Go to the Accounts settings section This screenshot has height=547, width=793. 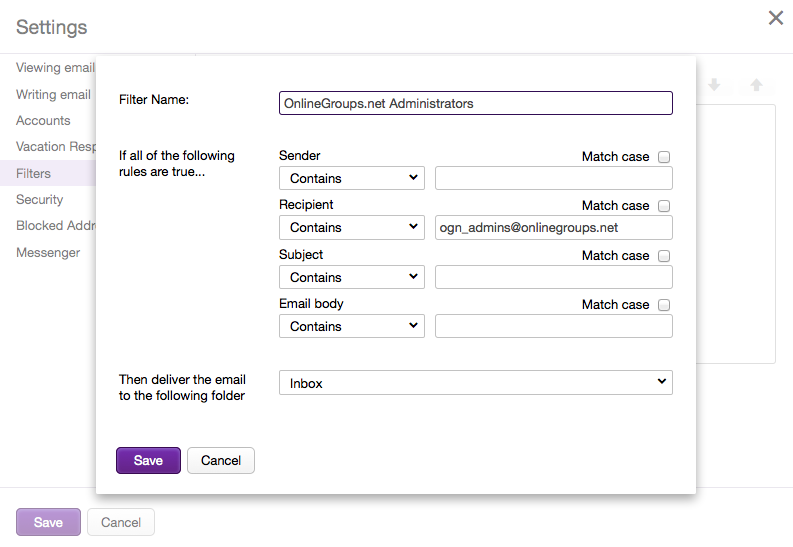(43, 121)
